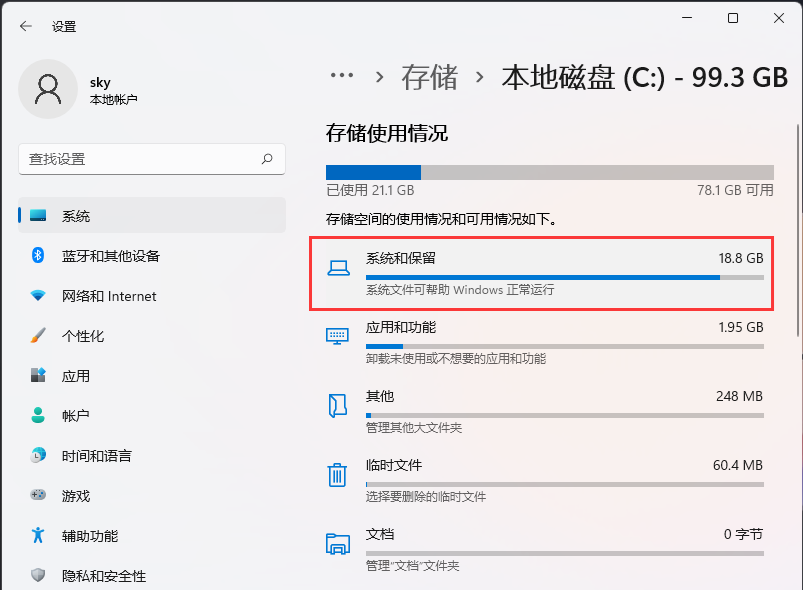Click the game controller icon for 游戏

(37, 496)
